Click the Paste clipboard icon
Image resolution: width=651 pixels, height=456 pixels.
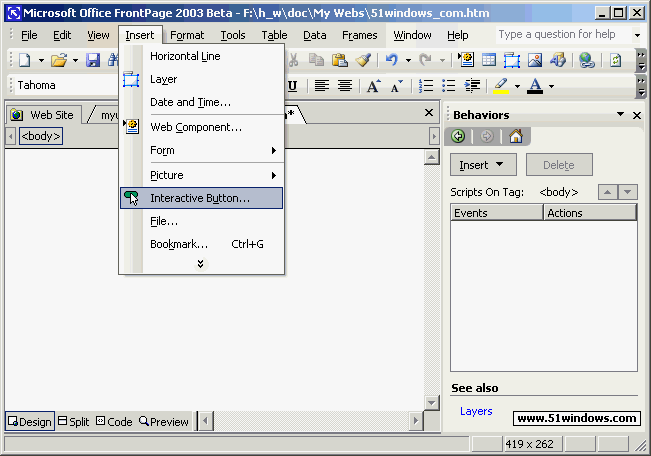point(340,60)
